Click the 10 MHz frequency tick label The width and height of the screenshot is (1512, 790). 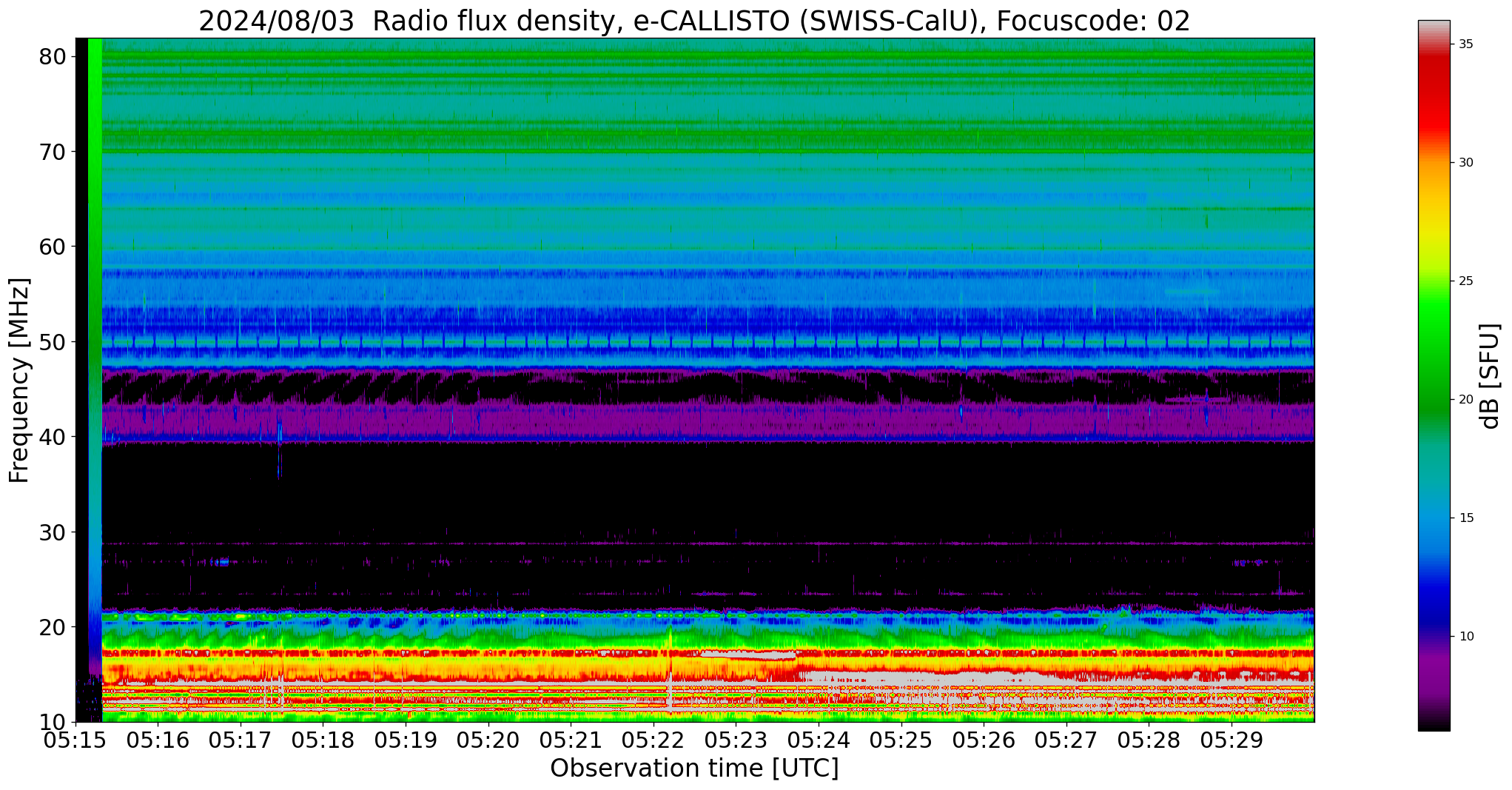point(53,722)
